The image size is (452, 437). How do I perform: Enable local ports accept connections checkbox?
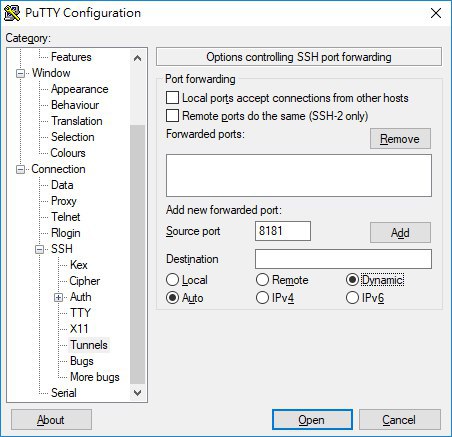coord(172,98)
